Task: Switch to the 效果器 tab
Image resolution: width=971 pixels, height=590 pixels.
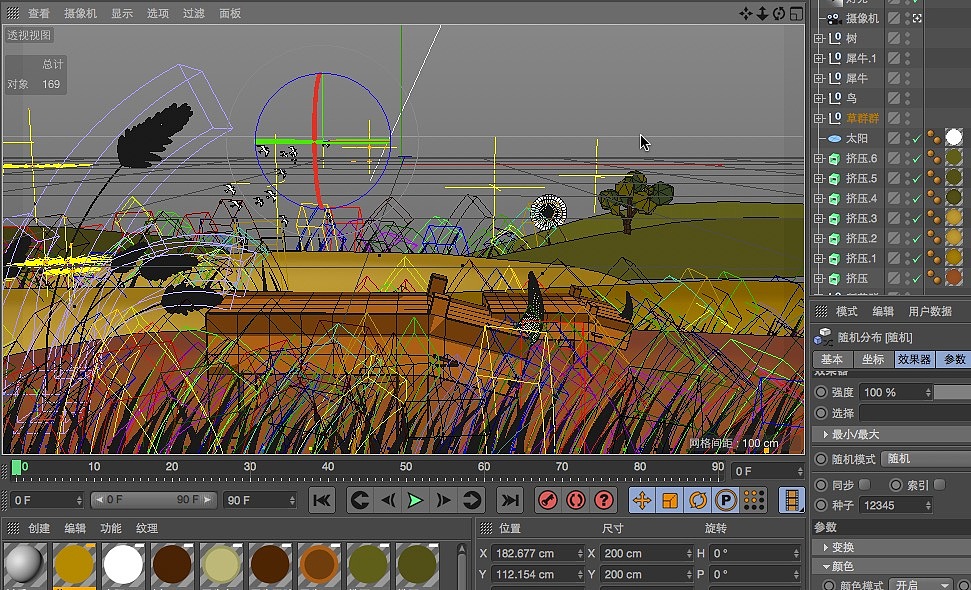Action: click(914, 359)
